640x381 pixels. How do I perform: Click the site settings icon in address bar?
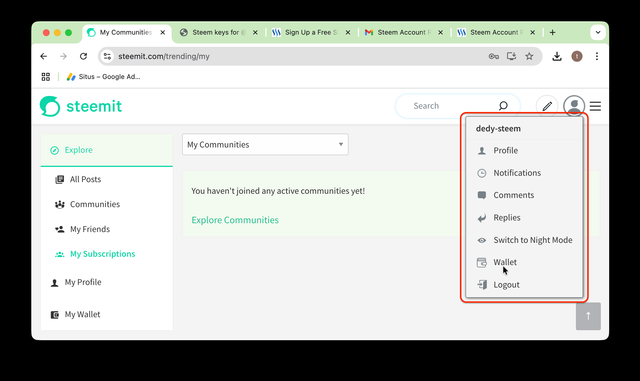pos(107,56)
